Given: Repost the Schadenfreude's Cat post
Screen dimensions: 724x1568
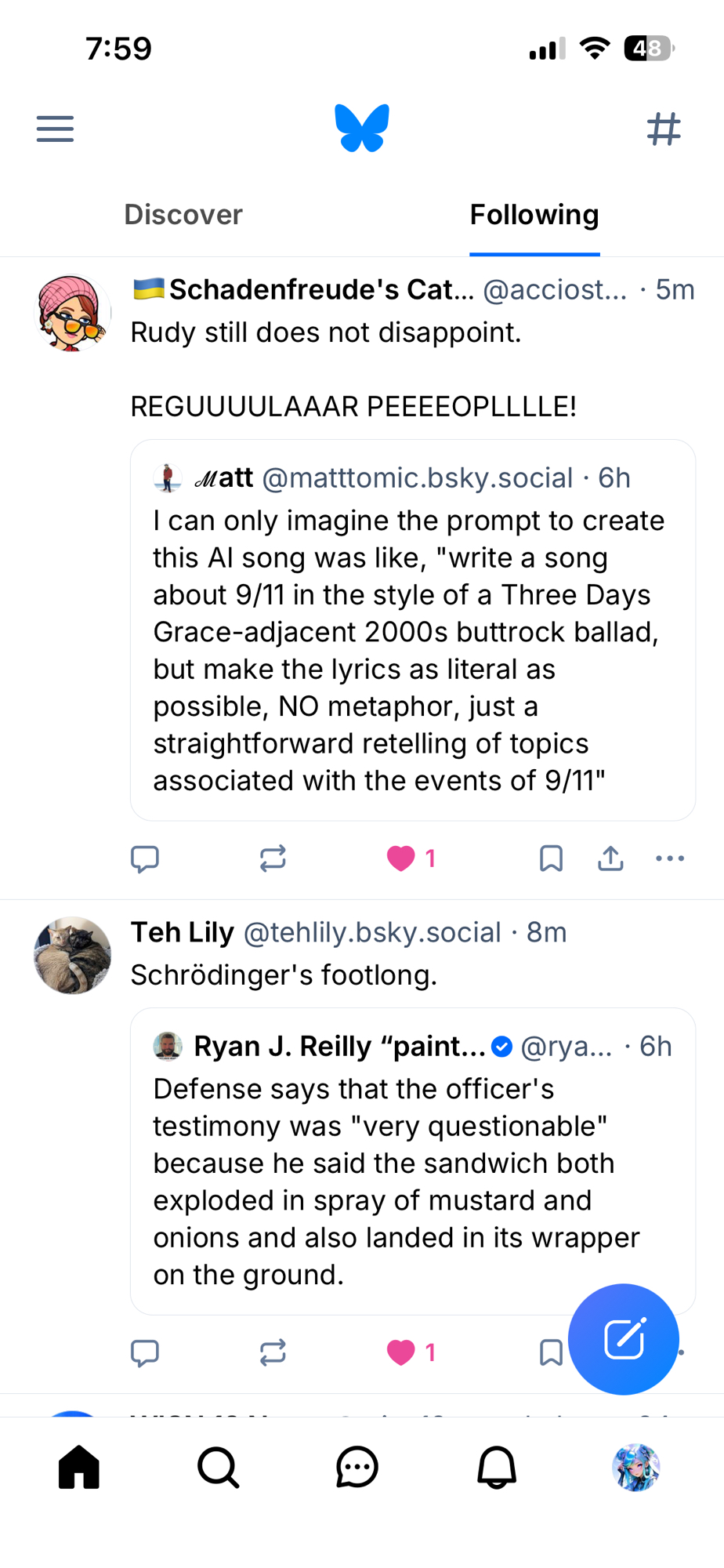Looking at the screenshot, I should click(273, 858).
